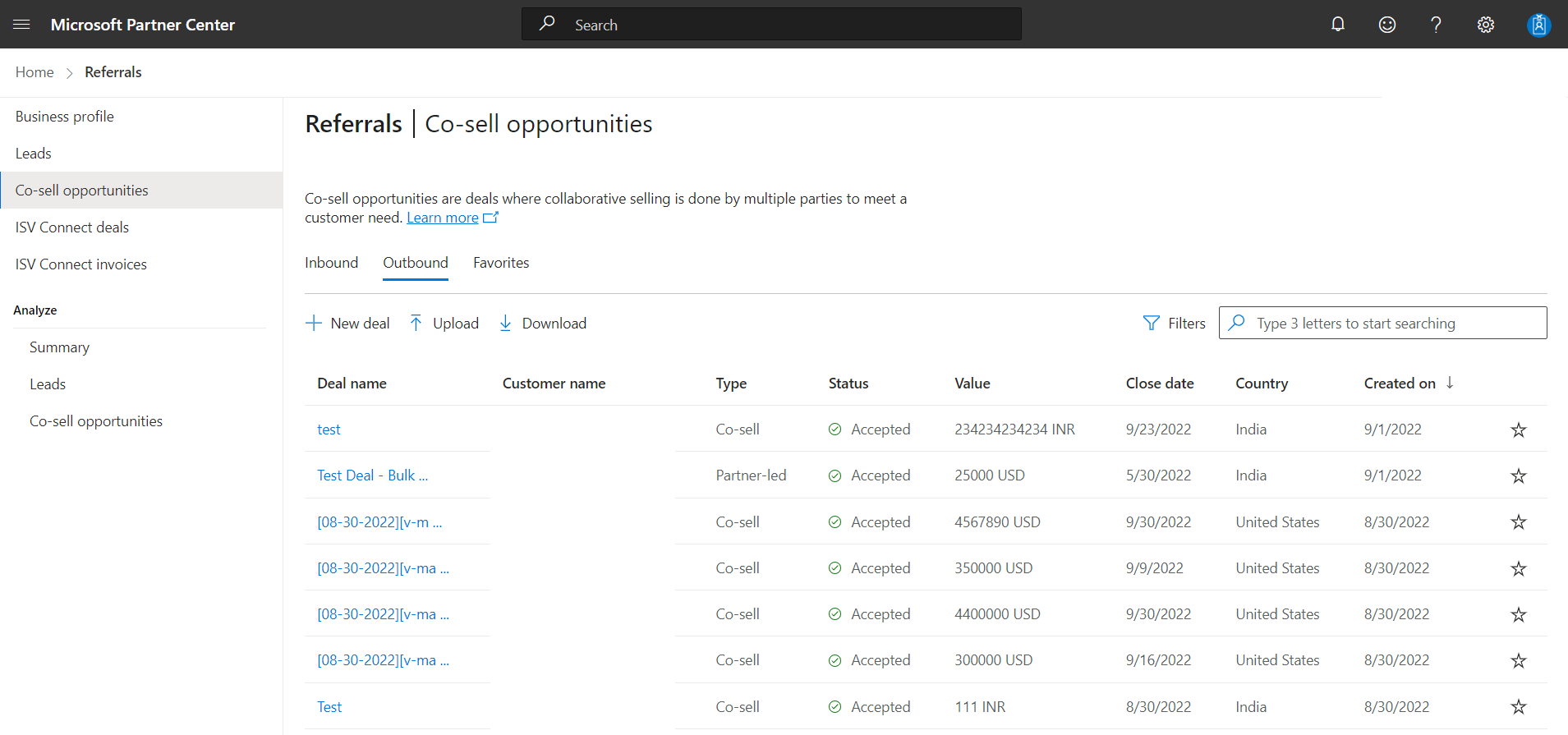Viewport: 1568px width, 735px height.
Task: Switch to the Inbound tab
Action: (x=332, y=263)
